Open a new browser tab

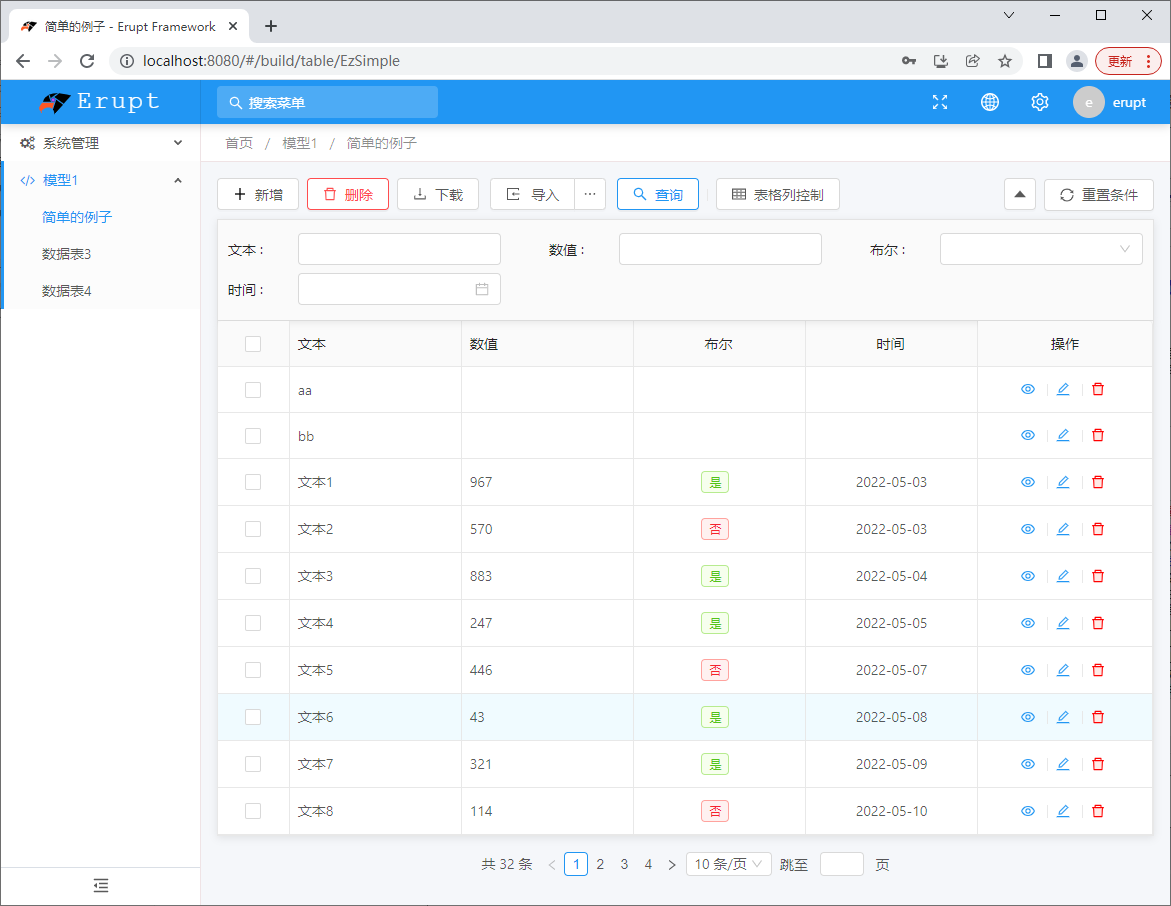pos(271,26)
